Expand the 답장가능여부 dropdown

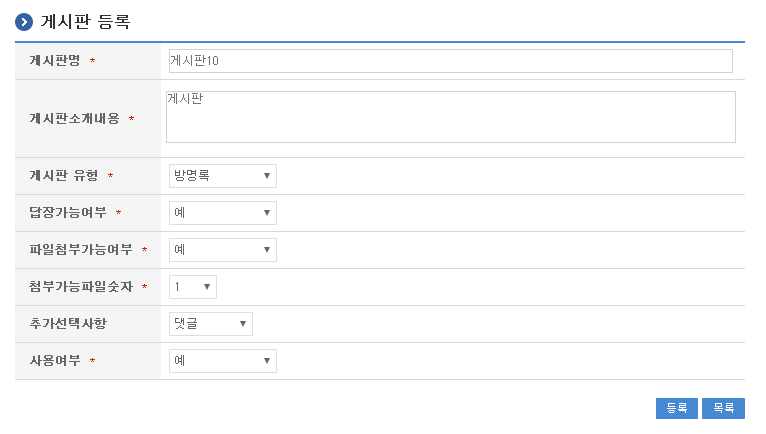coord(222,213)
